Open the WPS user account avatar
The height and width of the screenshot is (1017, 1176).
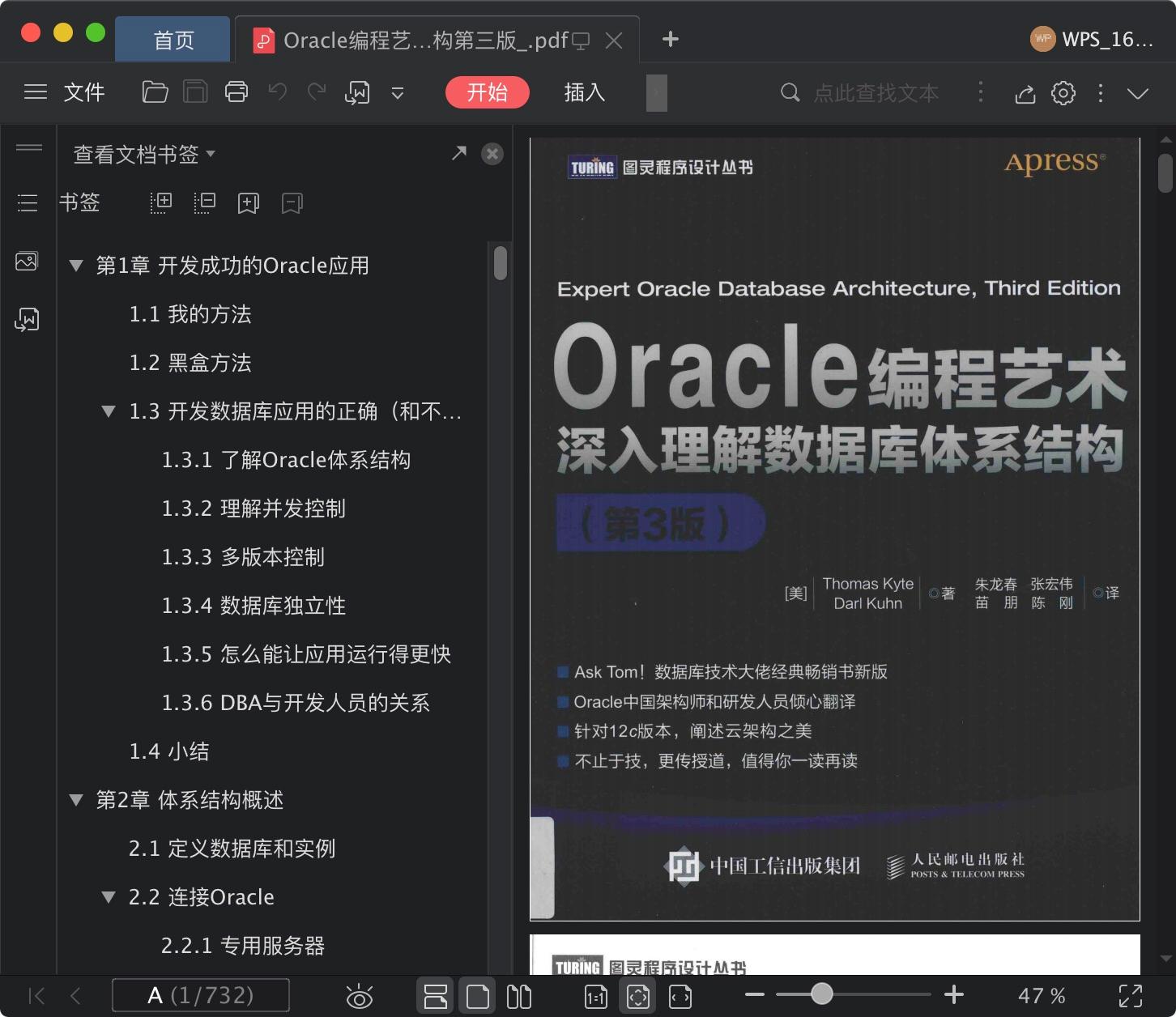pyautogui.click(x=1042, y=39)
